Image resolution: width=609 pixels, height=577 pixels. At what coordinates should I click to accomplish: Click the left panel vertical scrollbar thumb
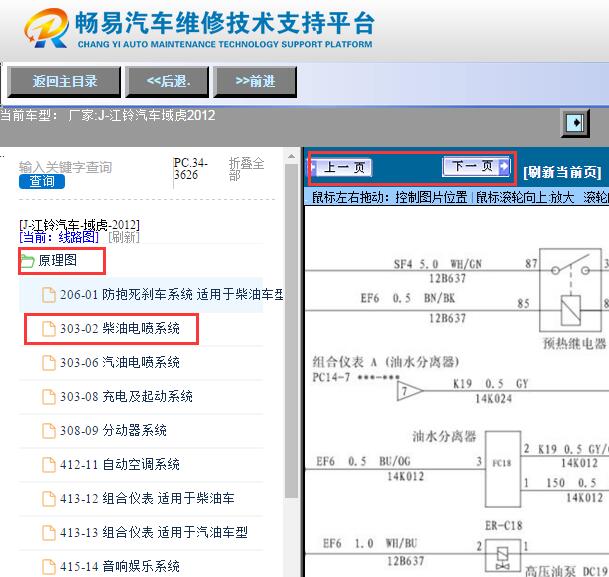click(291, 330)
